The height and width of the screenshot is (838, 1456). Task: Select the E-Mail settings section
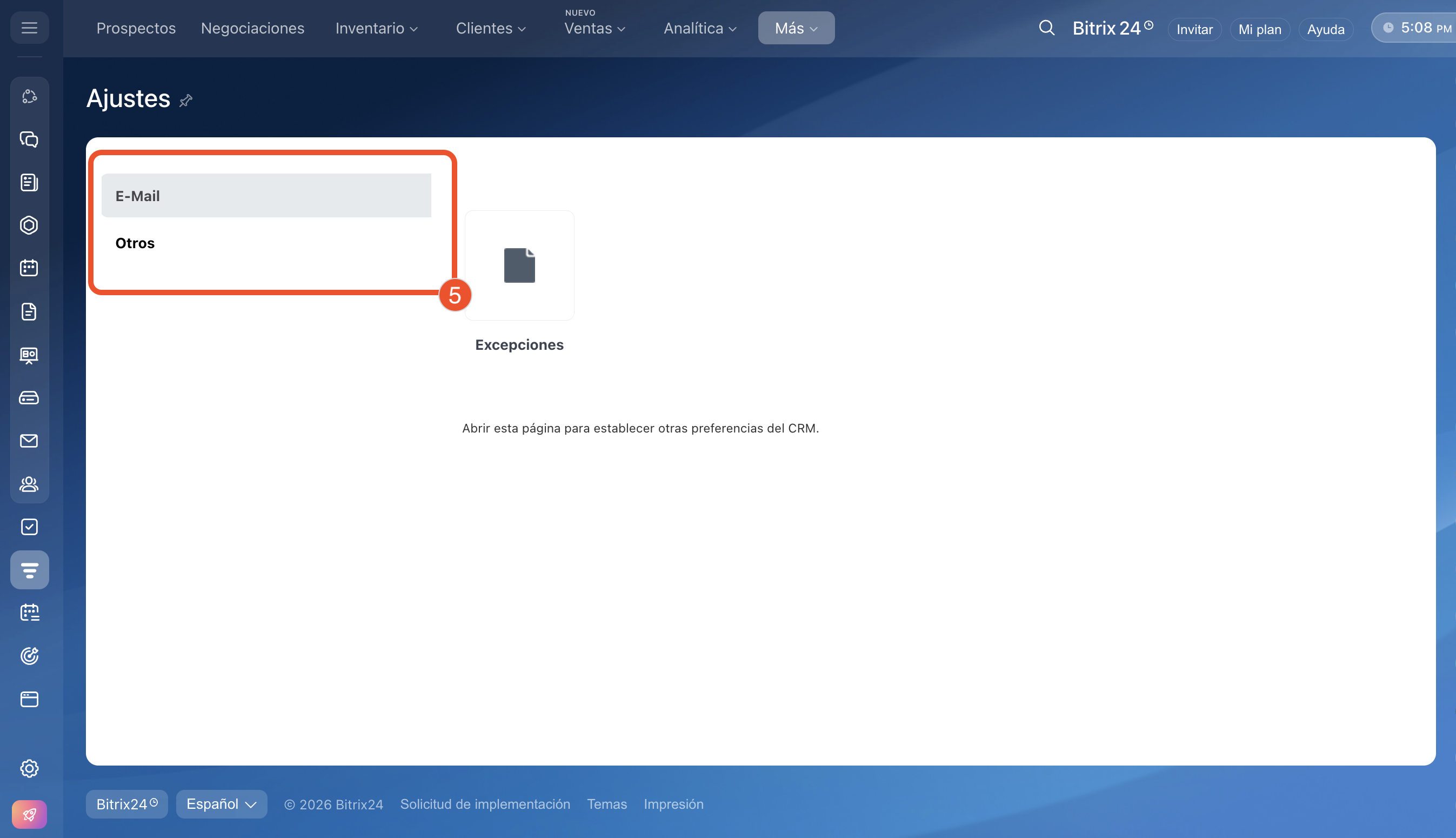click(266, 196)
